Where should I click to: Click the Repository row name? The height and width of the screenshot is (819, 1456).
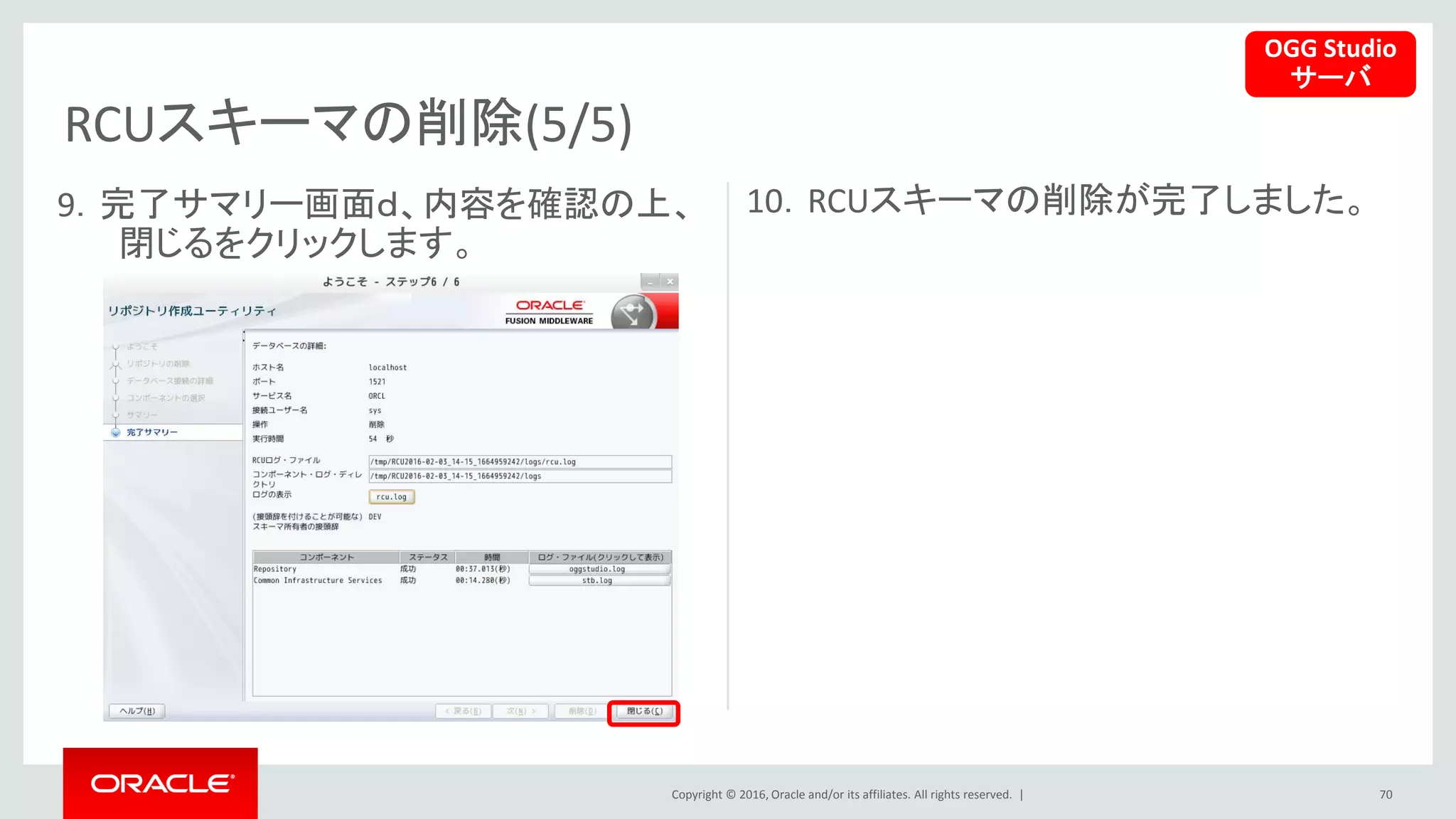[275, 569]
